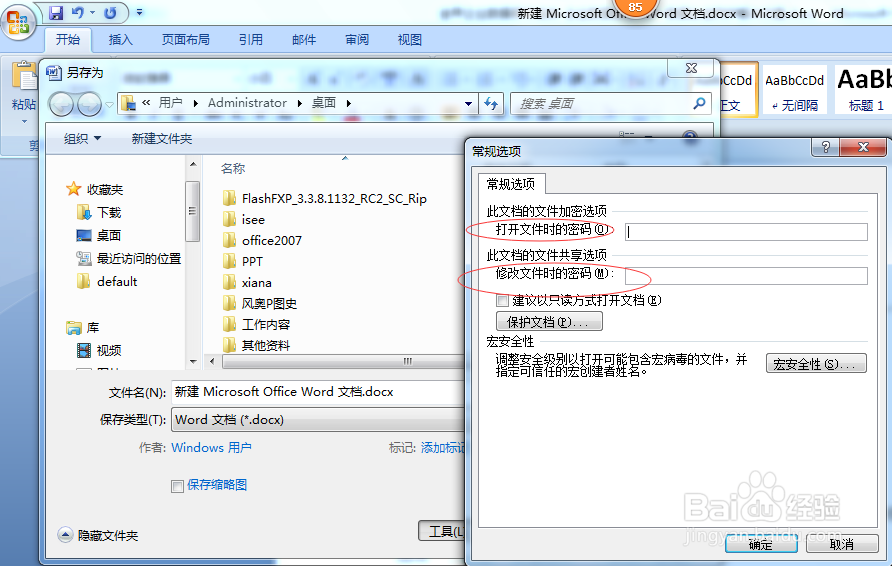Viewport: 892px width, 566px height.
Task: Click 打开文件时的密码 input field
Action: click(x=746, y=232)
